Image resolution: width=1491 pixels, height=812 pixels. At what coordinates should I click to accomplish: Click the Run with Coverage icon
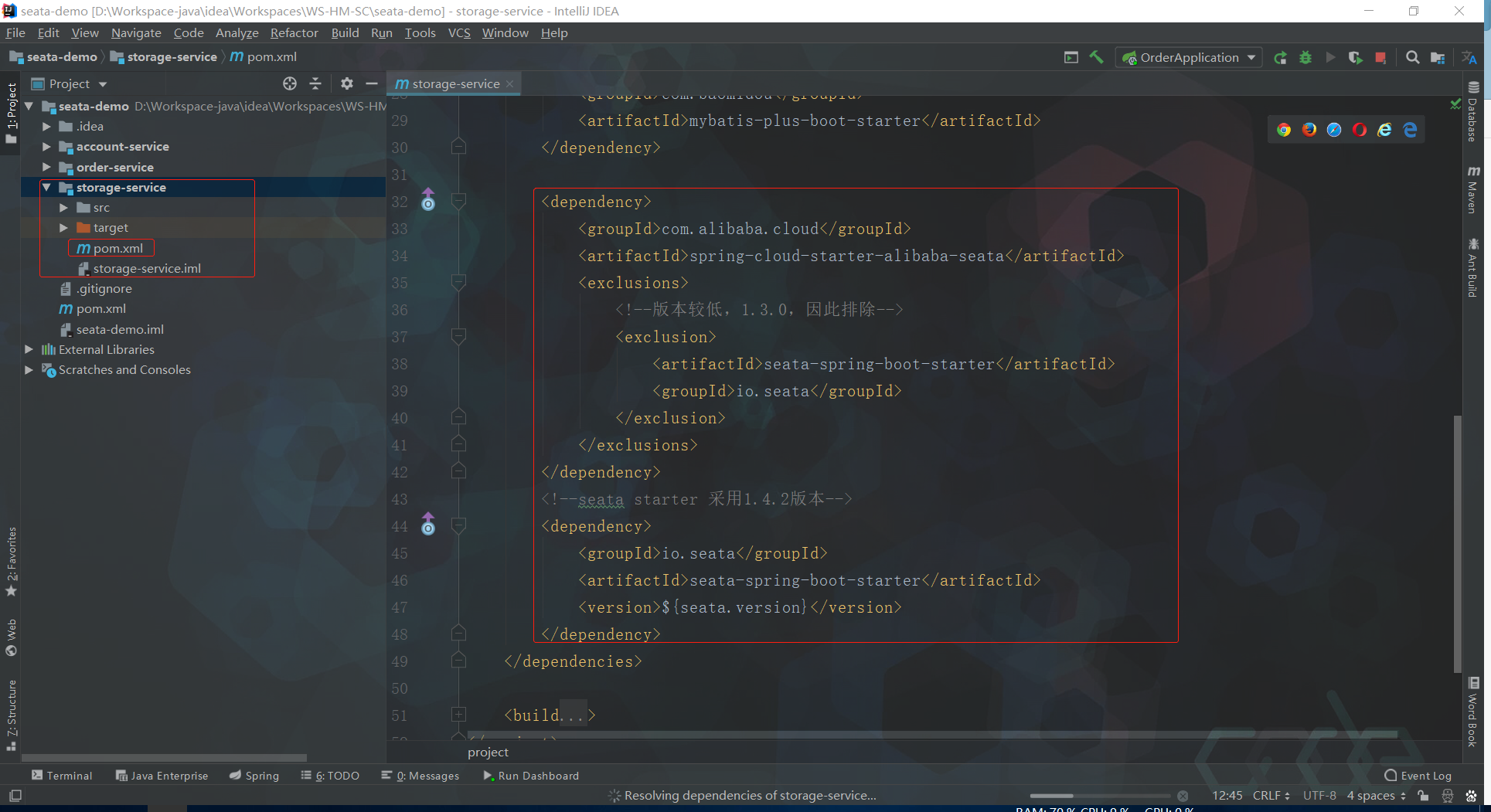(x=1355, y=58)
